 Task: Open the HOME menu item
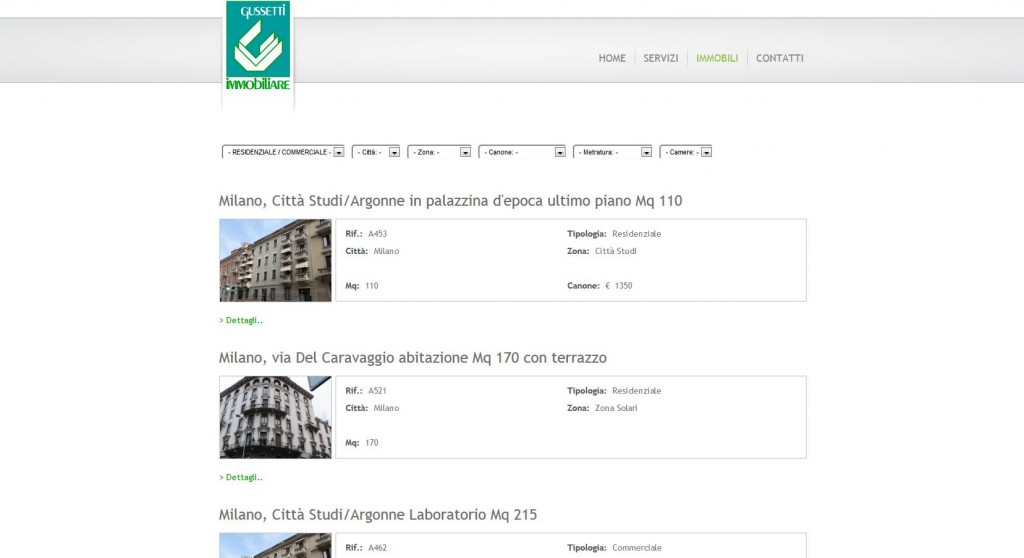tap(612, 58)
